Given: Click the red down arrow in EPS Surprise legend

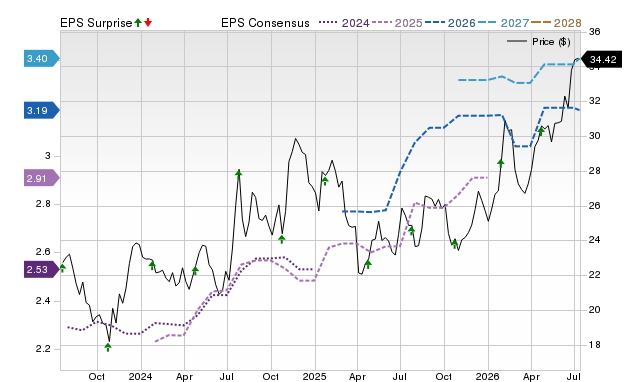Looking at the screenshot, I should (x=148, y=22).
